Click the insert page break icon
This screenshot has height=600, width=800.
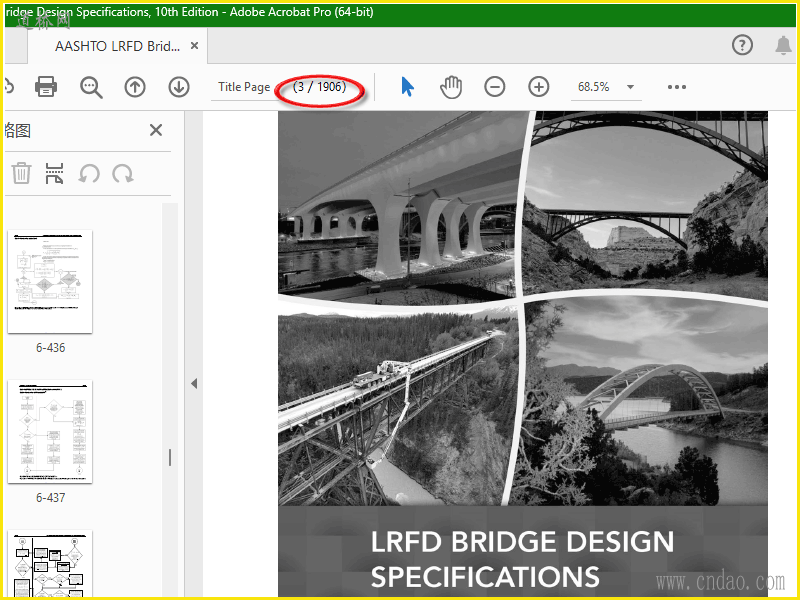point(54,173)
